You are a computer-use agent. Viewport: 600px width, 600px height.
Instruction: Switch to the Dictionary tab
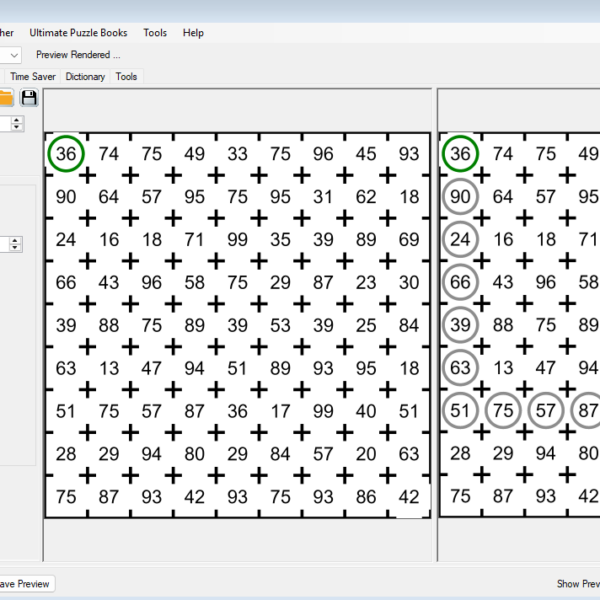coord(85,76)
